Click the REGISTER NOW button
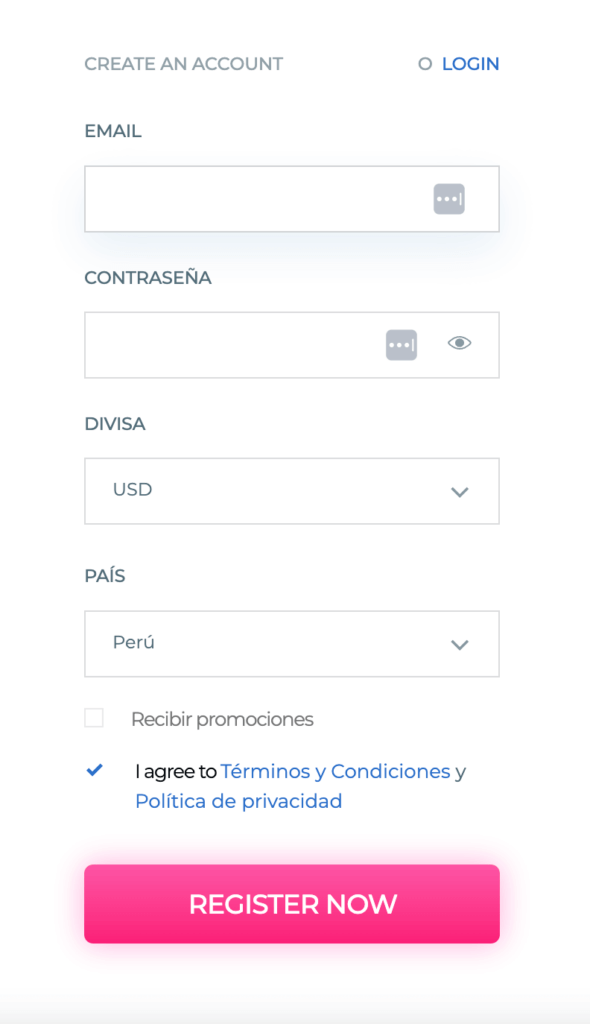This screenshot has width=590, height=1024. click(x=292, y=904)
